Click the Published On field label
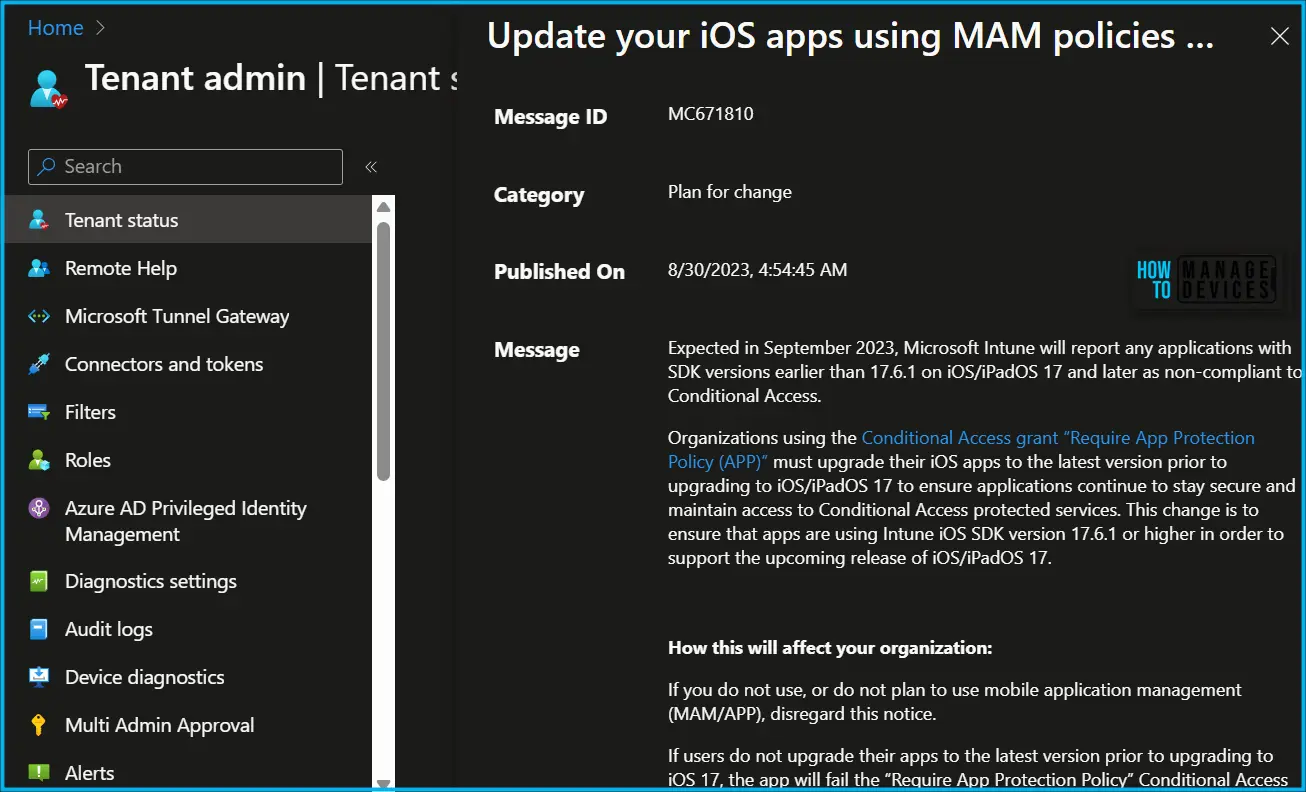 (559, 272)
